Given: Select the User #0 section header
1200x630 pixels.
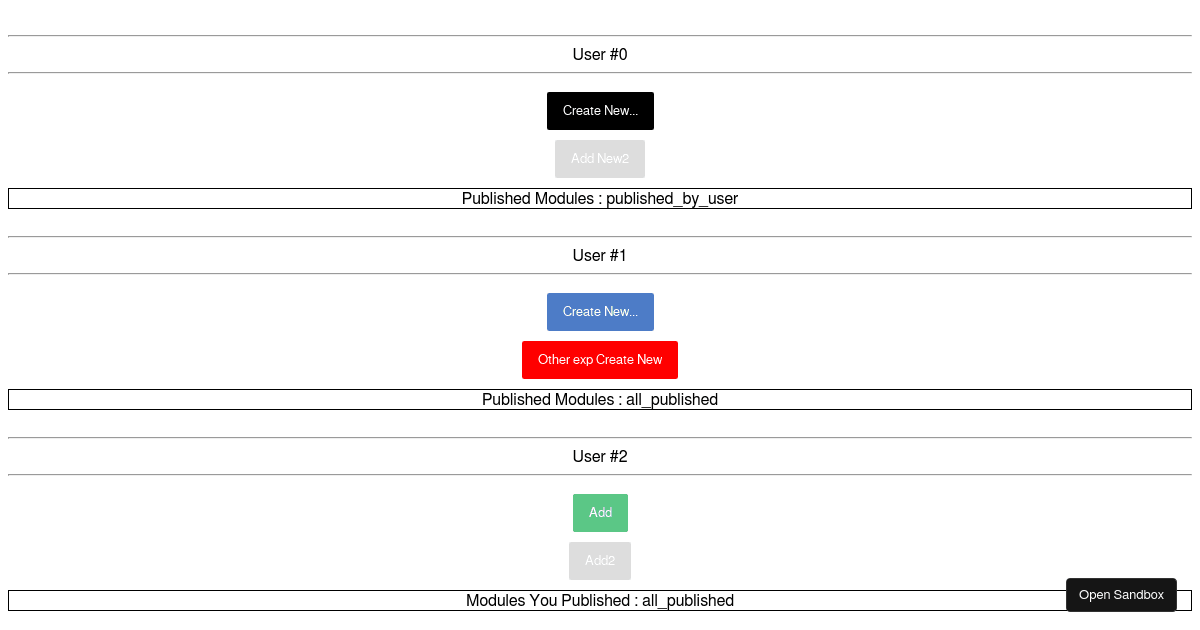Looking at the screenshot, I should 600,55.
